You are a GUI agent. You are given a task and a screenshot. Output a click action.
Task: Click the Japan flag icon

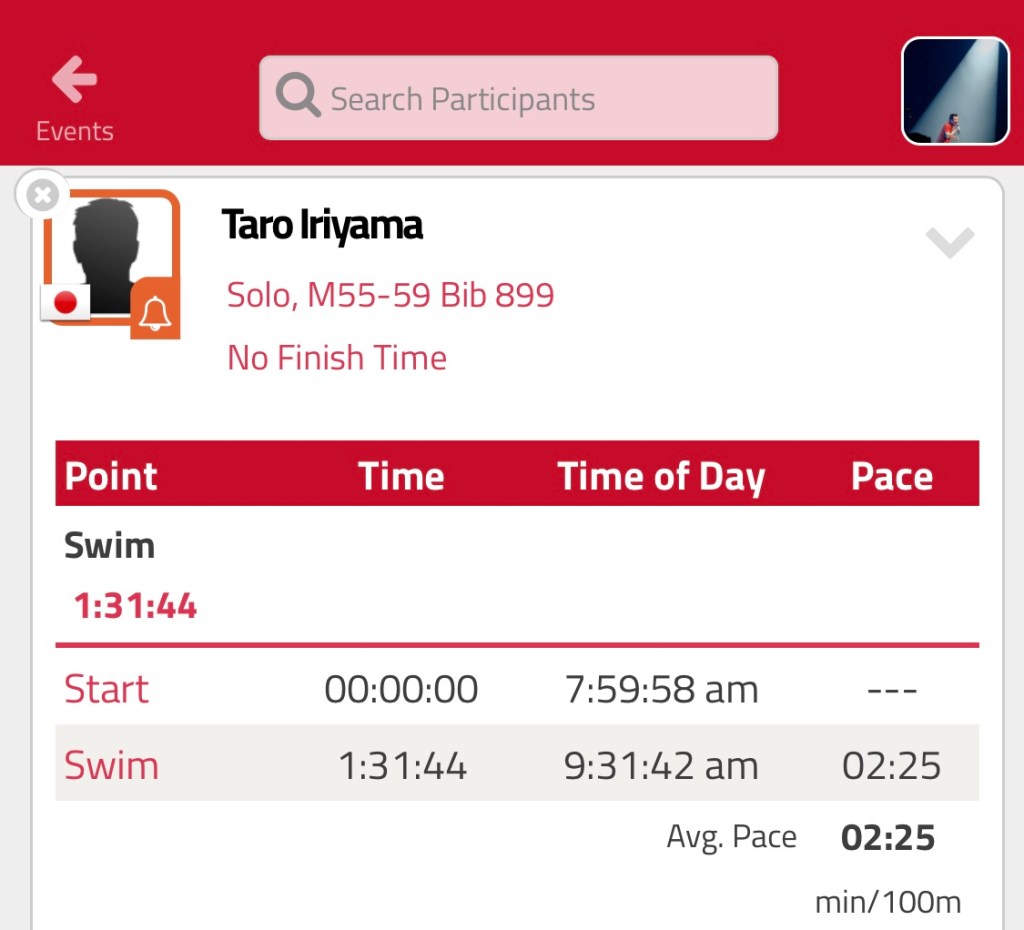65,302
